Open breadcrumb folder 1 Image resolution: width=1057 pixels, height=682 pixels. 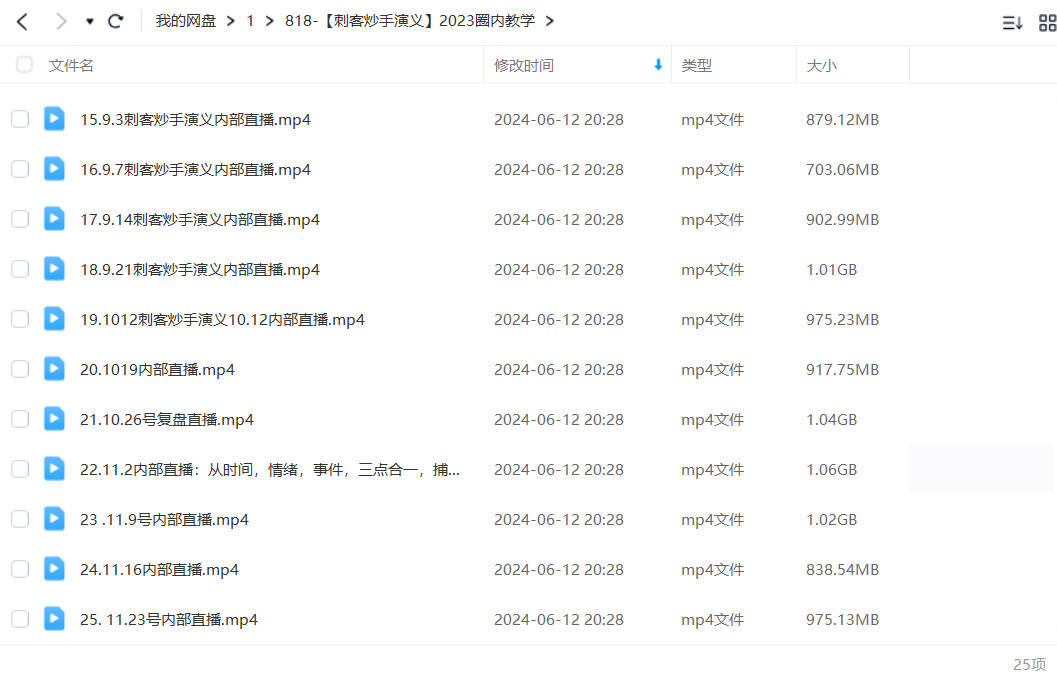250,21
